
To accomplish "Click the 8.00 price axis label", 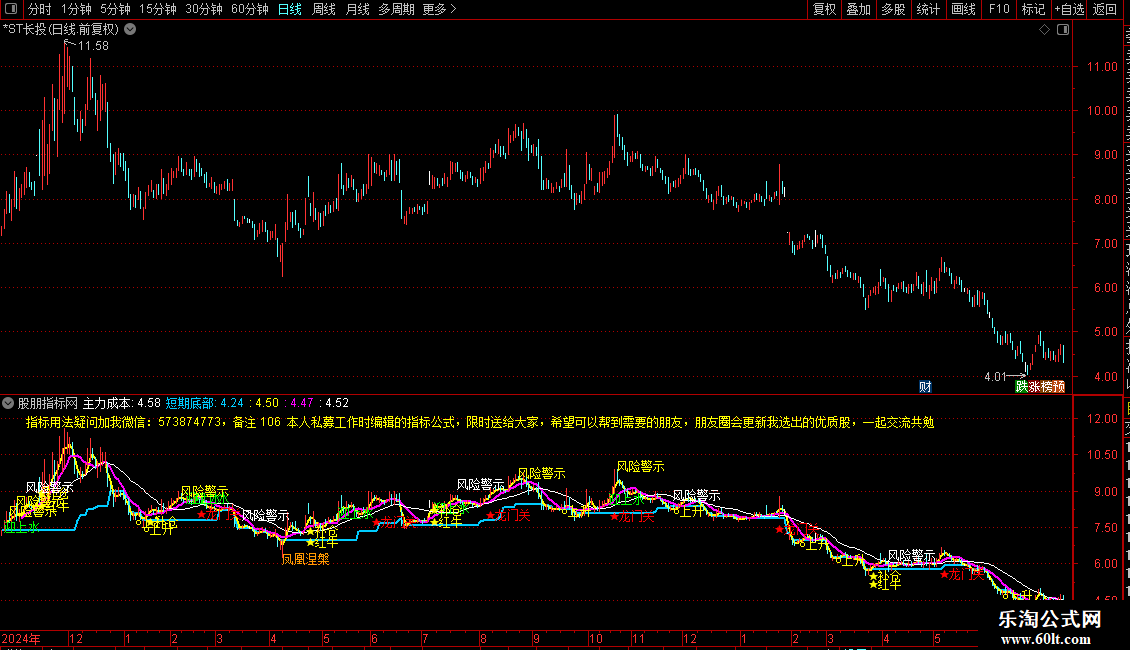I will tap(1105, 200).
